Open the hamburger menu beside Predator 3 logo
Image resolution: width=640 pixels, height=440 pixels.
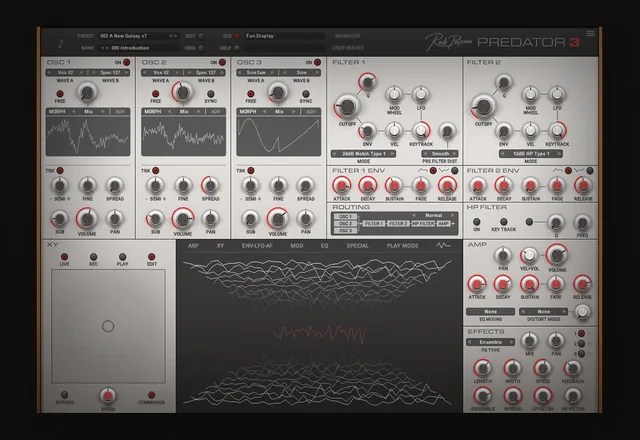[590, 33]
